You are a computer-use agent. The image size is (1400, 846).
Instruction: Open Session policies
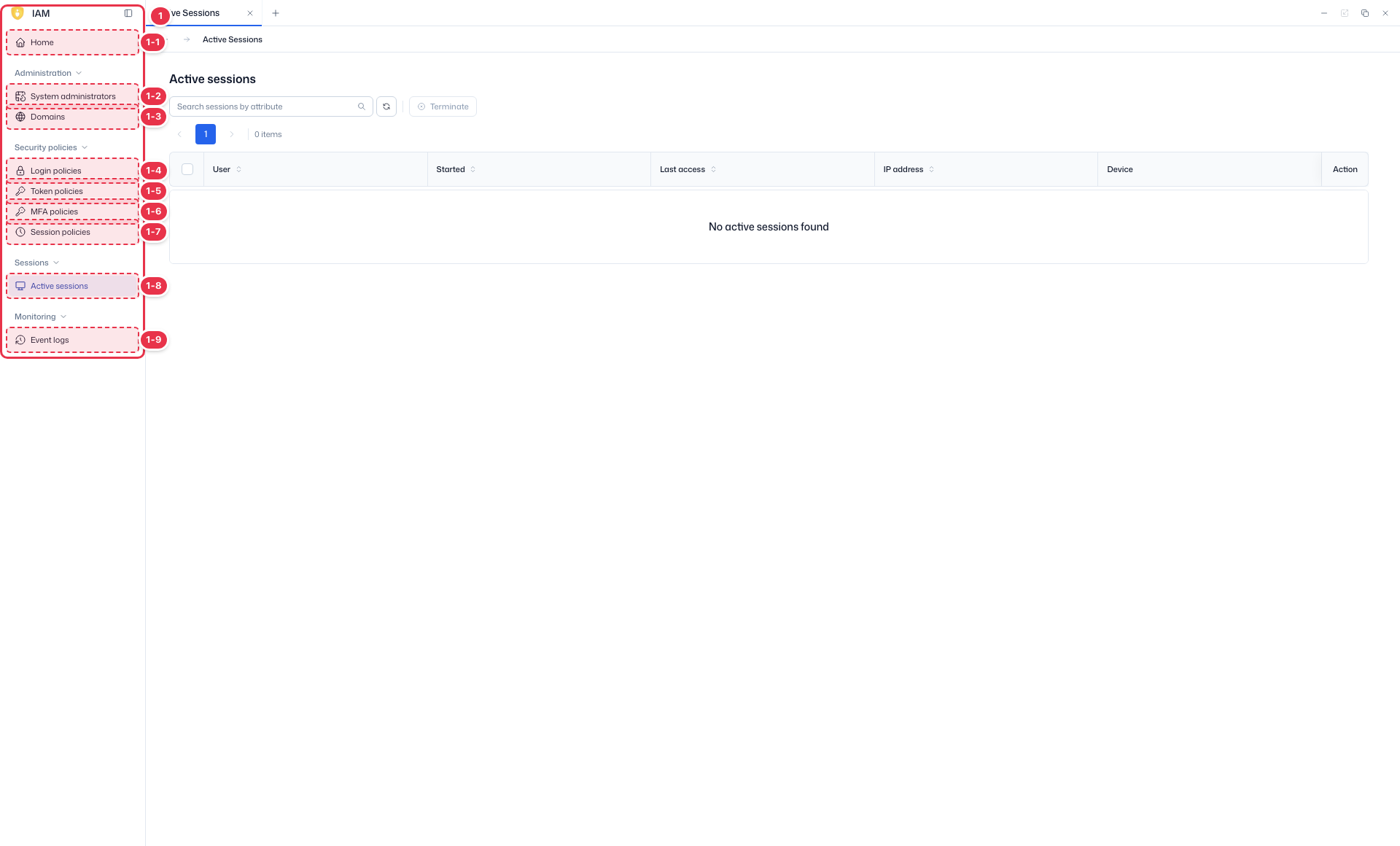tap(72, 232)
